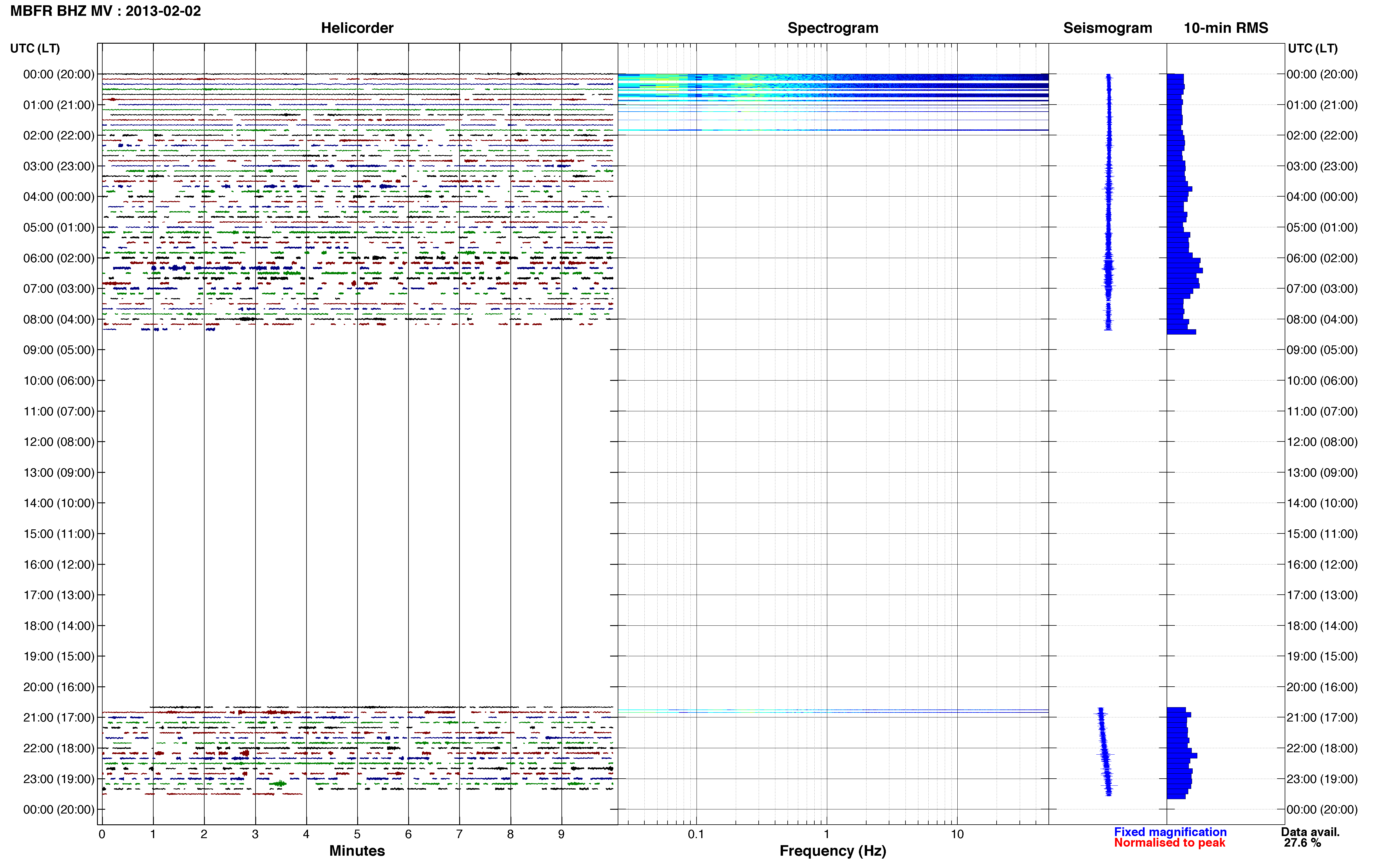Click the largest RMS bar near 06:30 UTC
This screenshot has height=868, width=1389.
tap(1184, 270)
